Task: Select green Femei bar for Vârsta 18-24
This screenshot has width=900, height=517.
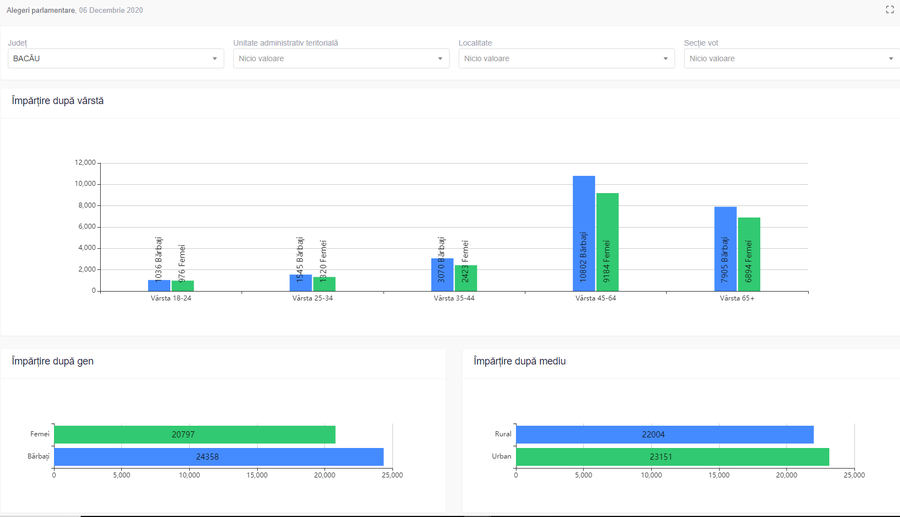Action: (x=182, y=286)
